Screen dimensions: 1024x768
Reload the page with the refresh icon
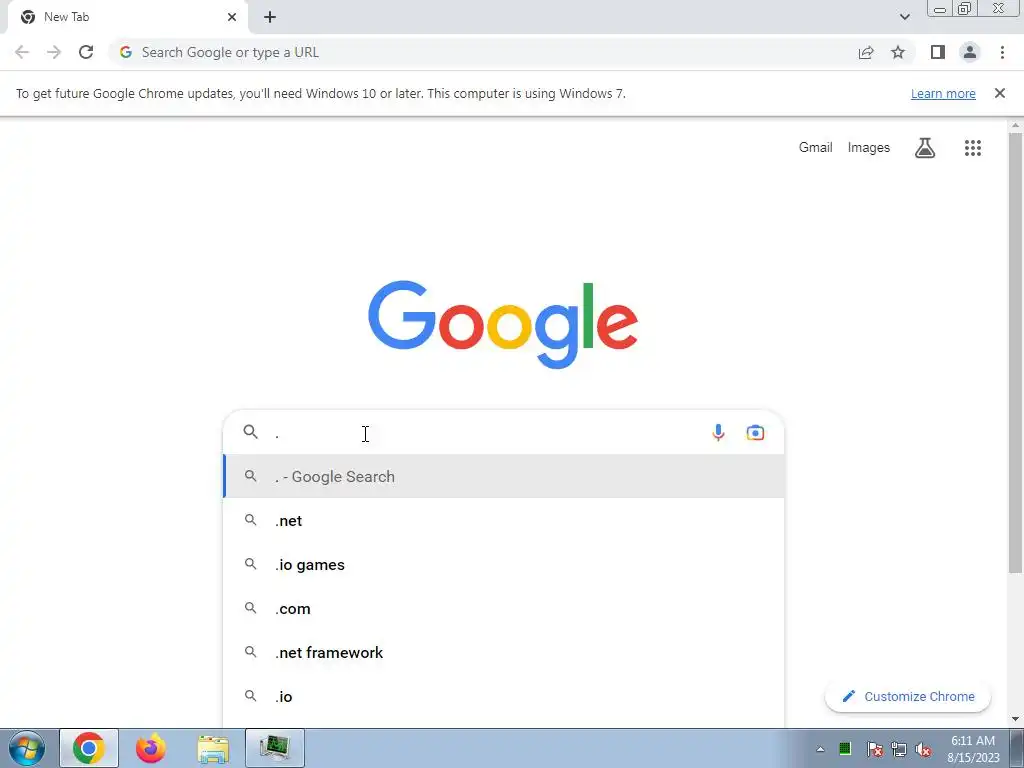(86, 52)
